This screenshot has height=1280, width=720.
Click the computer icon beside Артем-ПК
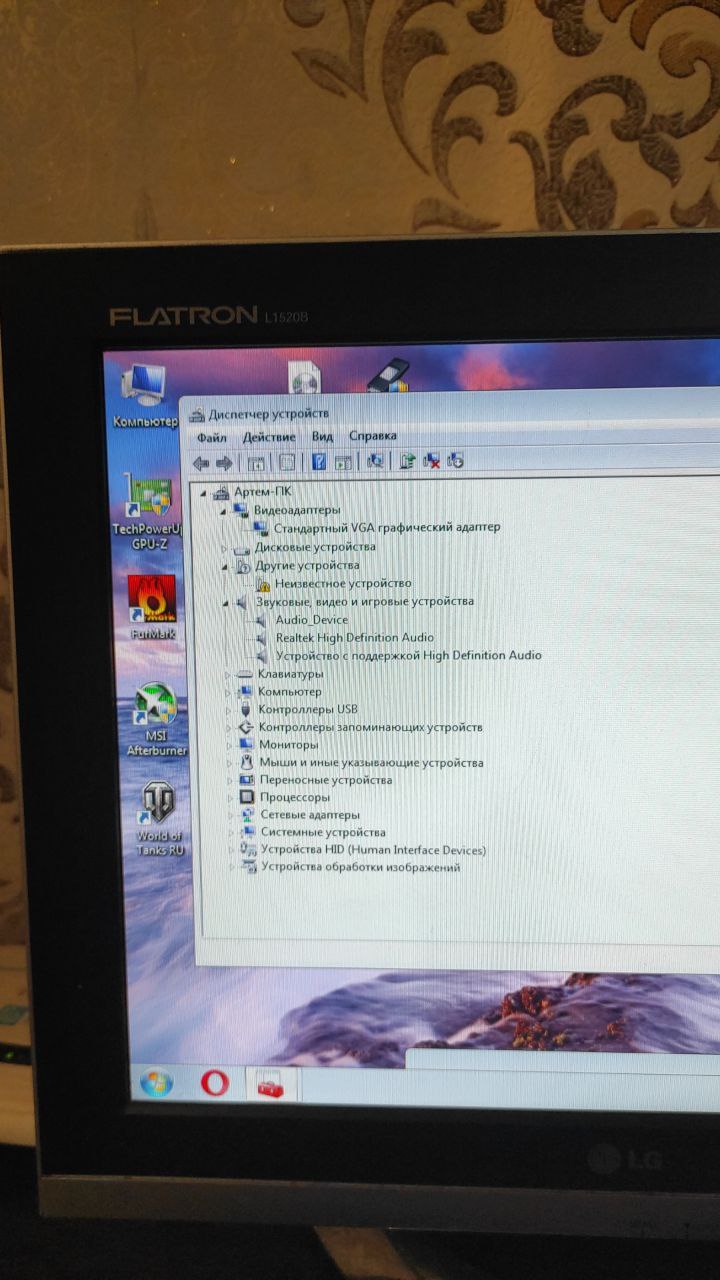pyautogui.click(x=221, y=493)
